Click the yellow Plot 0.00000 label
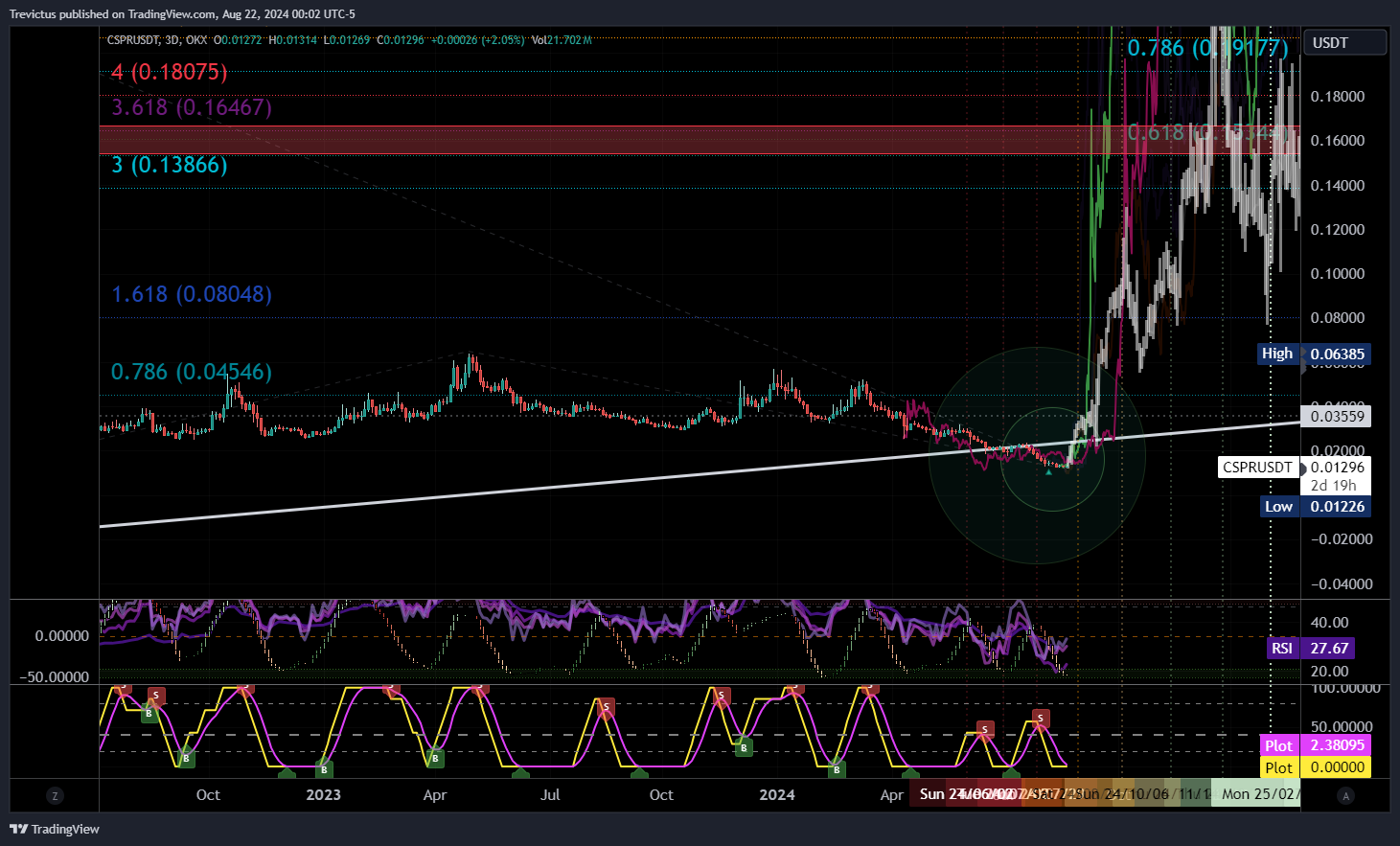 (x=1316, y=766)
